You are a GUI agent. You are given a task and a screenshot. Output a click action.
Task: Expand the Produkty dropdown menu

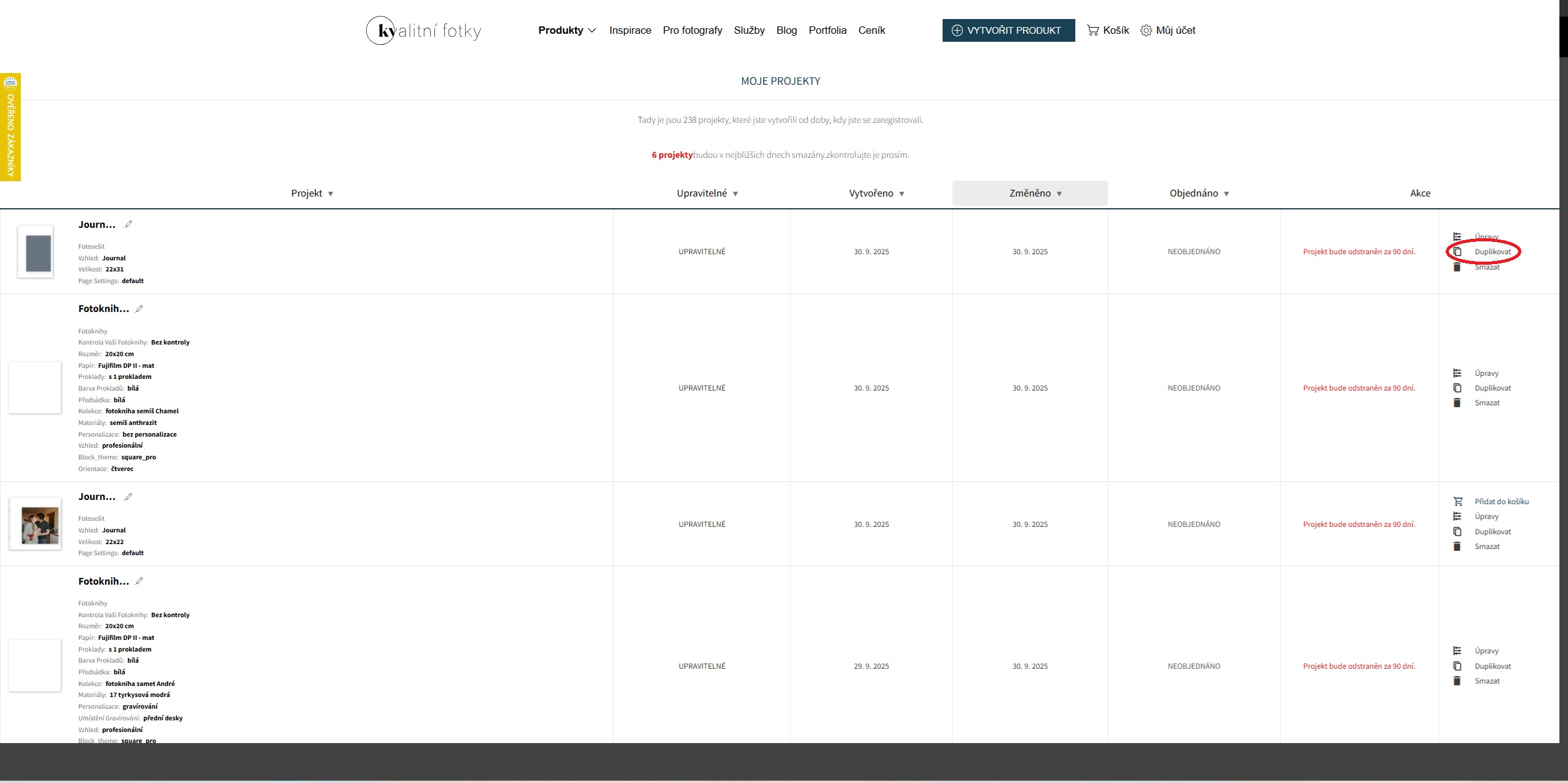pyautogui.click(x=566, y=30)
